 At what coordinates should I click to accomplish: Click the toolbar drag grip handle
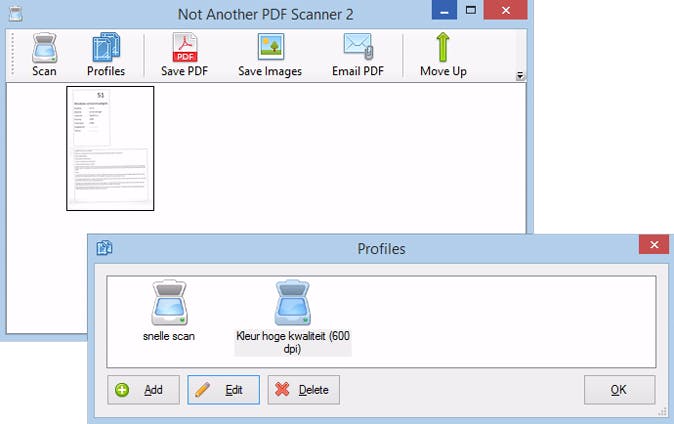click(x=12, y=55)
